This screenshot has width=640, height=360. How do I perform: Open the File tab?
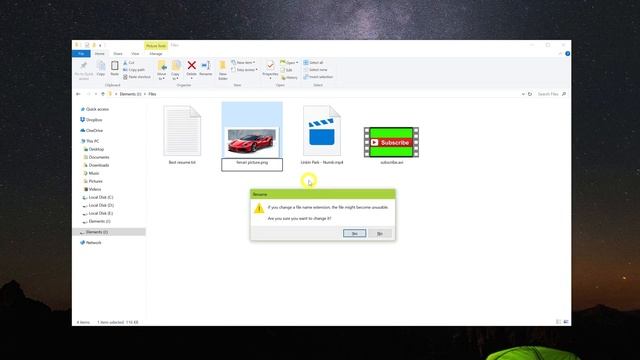[x=81, y=54]
